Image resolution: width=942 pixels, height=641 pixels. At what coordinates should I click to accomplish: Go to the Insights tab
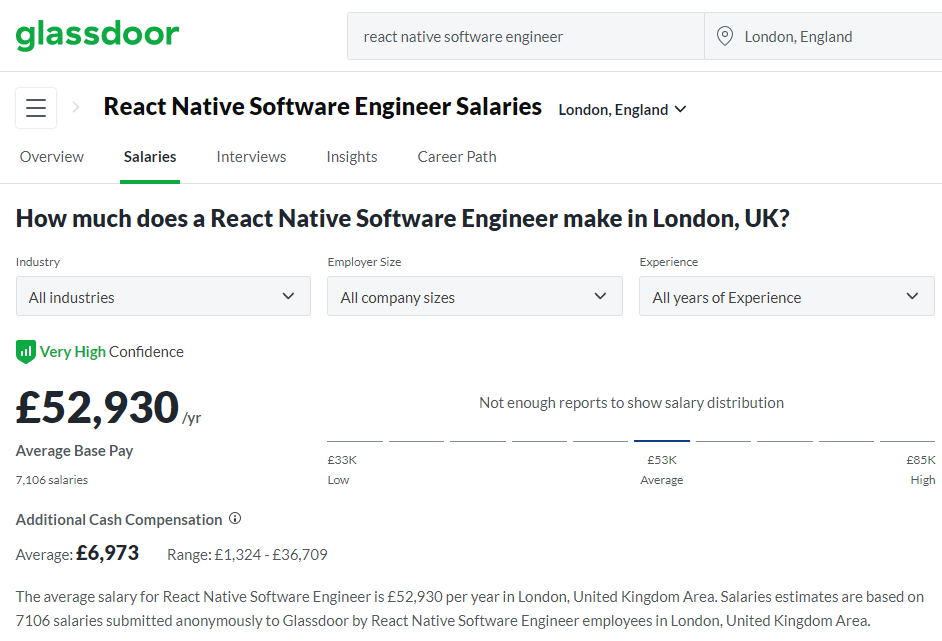[352, 157]
